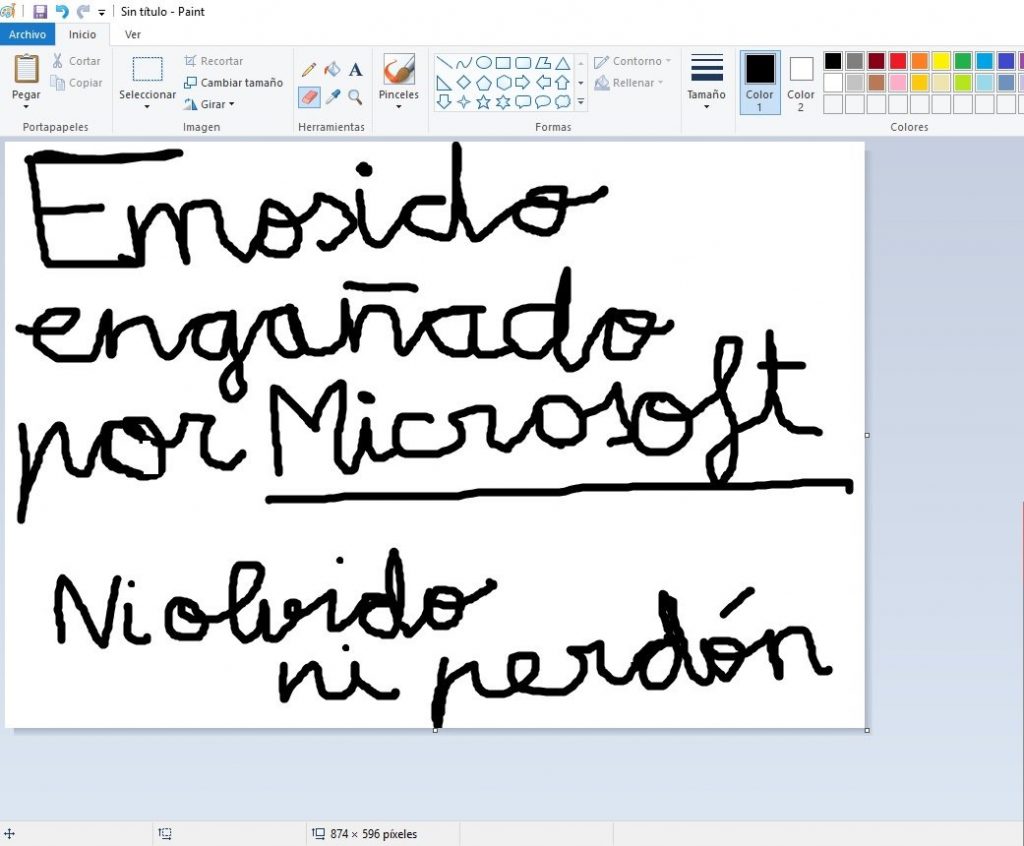This screenshot has width=1024, height=846.
Task: Select the six-point star shape
Action: click(x=503, y=102)
